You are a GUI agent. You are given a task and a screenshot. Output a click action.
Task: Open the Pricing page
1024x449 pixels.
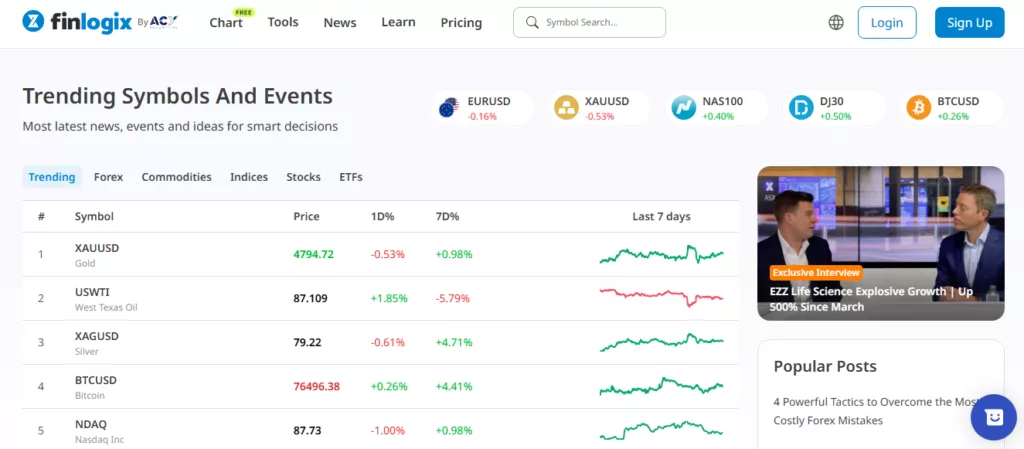tap(461, 23)
